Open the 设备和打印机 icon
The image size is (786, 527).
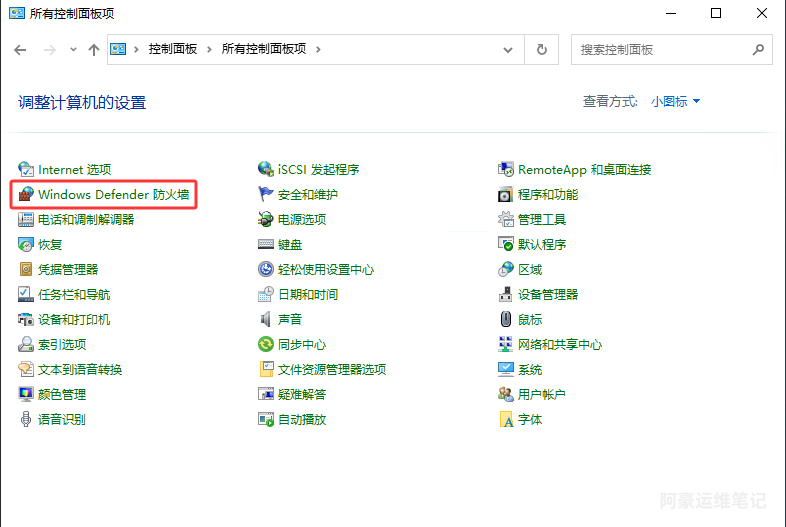point(26,319)
